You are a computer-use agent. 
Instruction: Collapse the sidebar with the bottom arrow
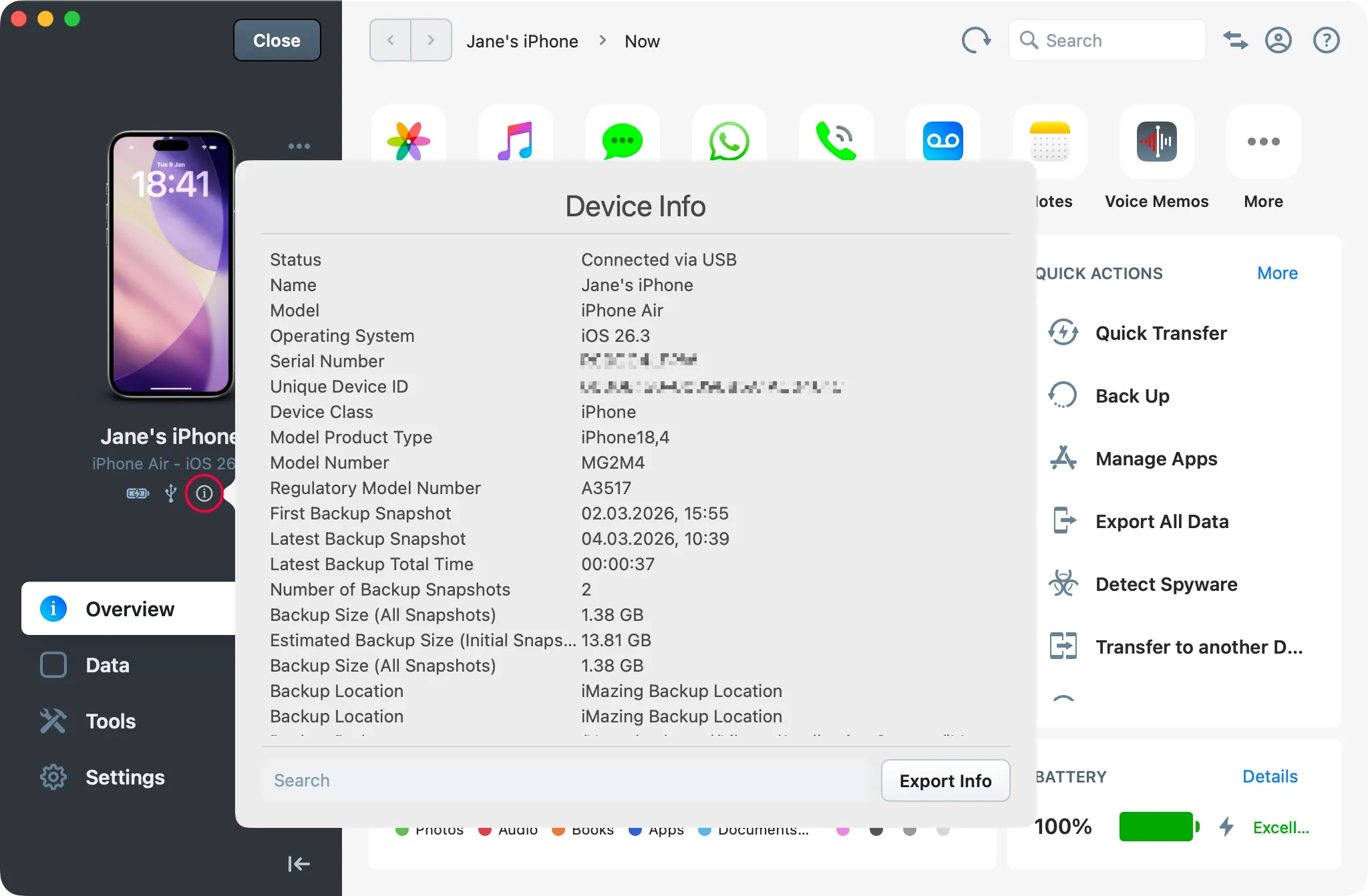click(299, 863)
